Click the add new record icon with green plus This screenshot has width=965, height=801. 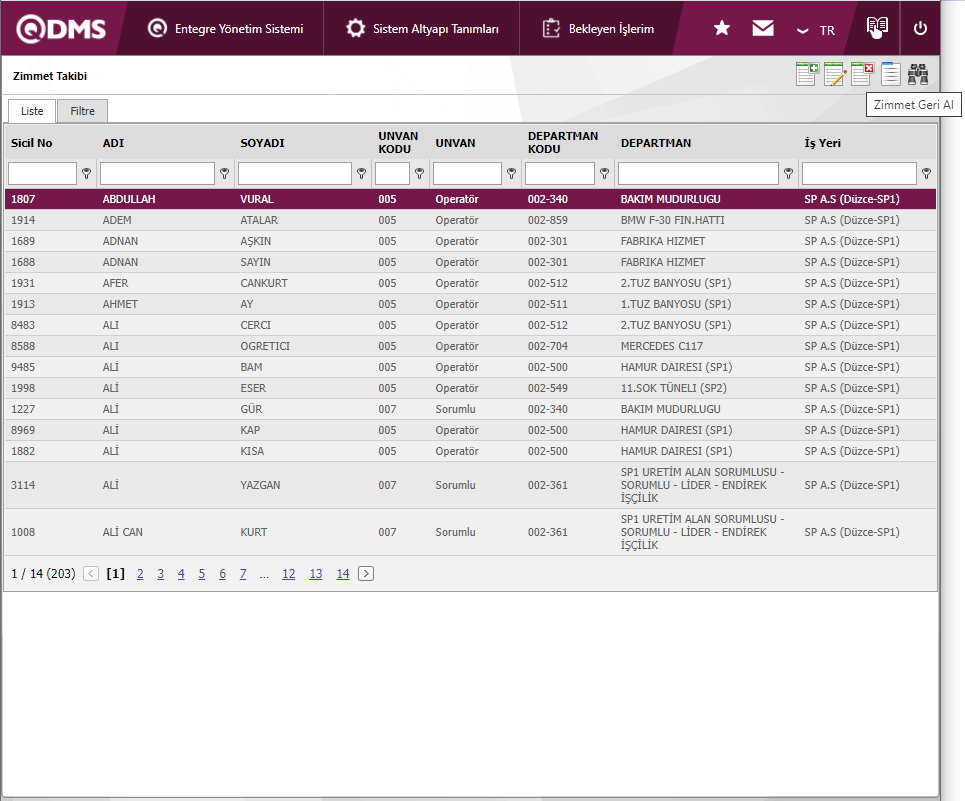[x=807, y=75]
